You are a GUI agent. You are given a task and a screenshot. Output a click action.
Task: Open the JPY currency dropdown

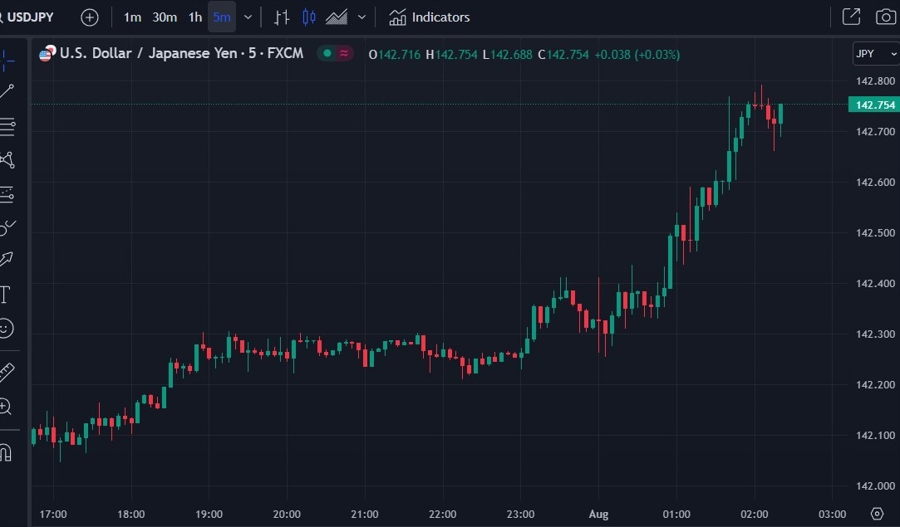[x=874, y=54]
